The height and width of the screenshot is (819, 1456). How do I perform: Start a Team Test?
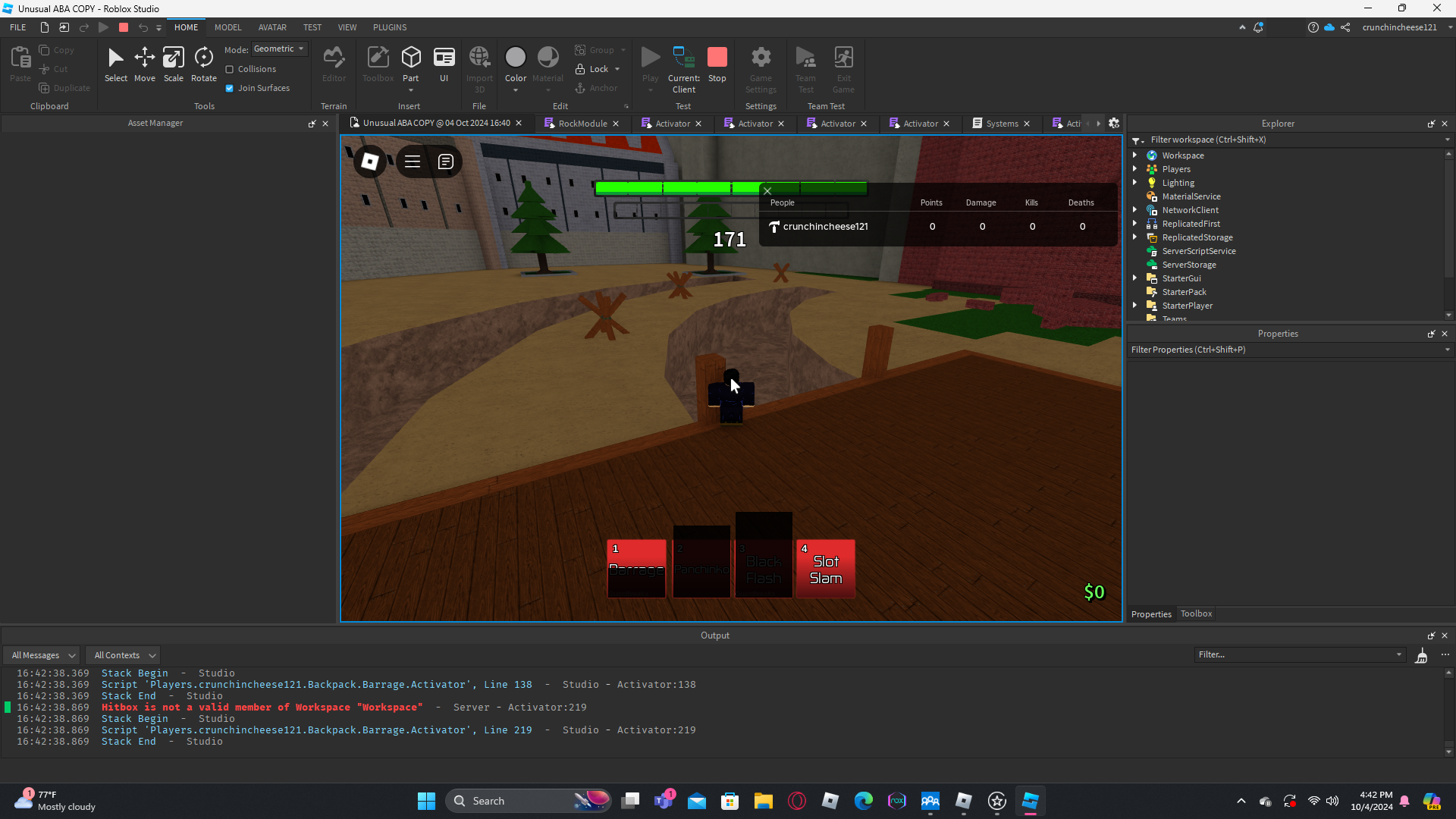point(805,69)
